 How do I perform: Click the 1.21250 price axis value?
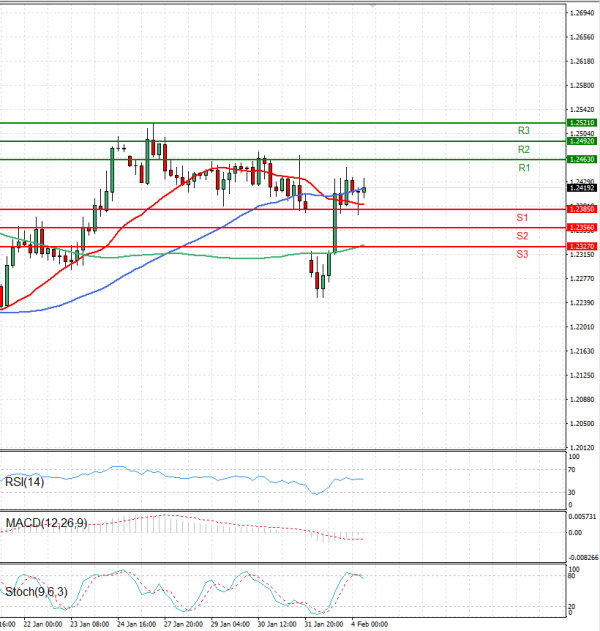click(x=582, y=375)
